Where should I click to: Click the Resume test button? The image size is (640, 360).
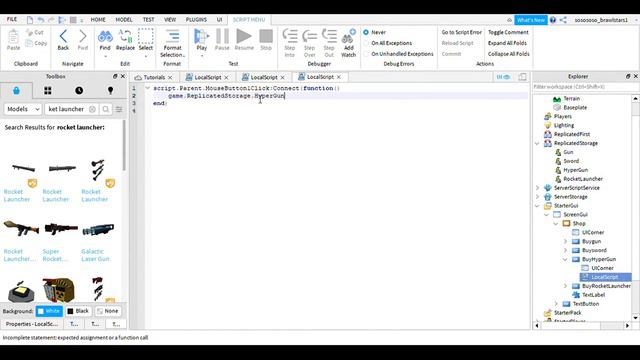[x=244, y=36]
